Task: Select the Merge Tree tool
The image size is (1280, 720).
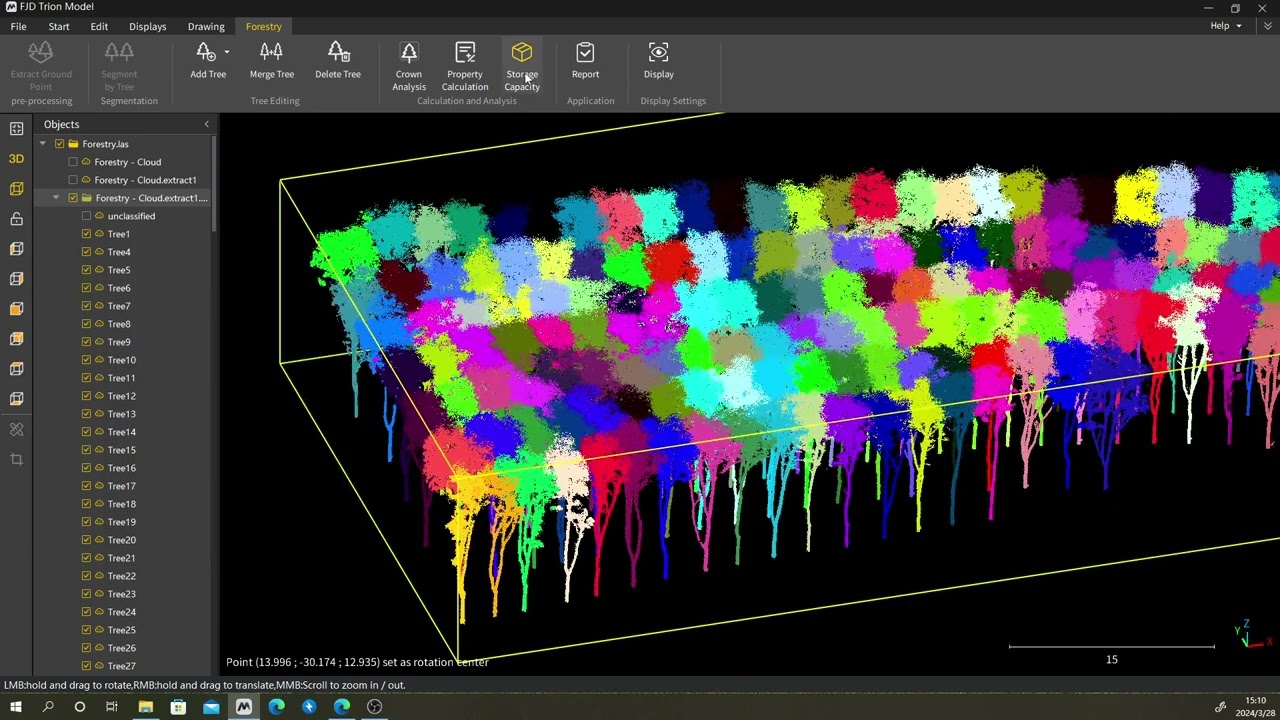Action: click(271, 60)
